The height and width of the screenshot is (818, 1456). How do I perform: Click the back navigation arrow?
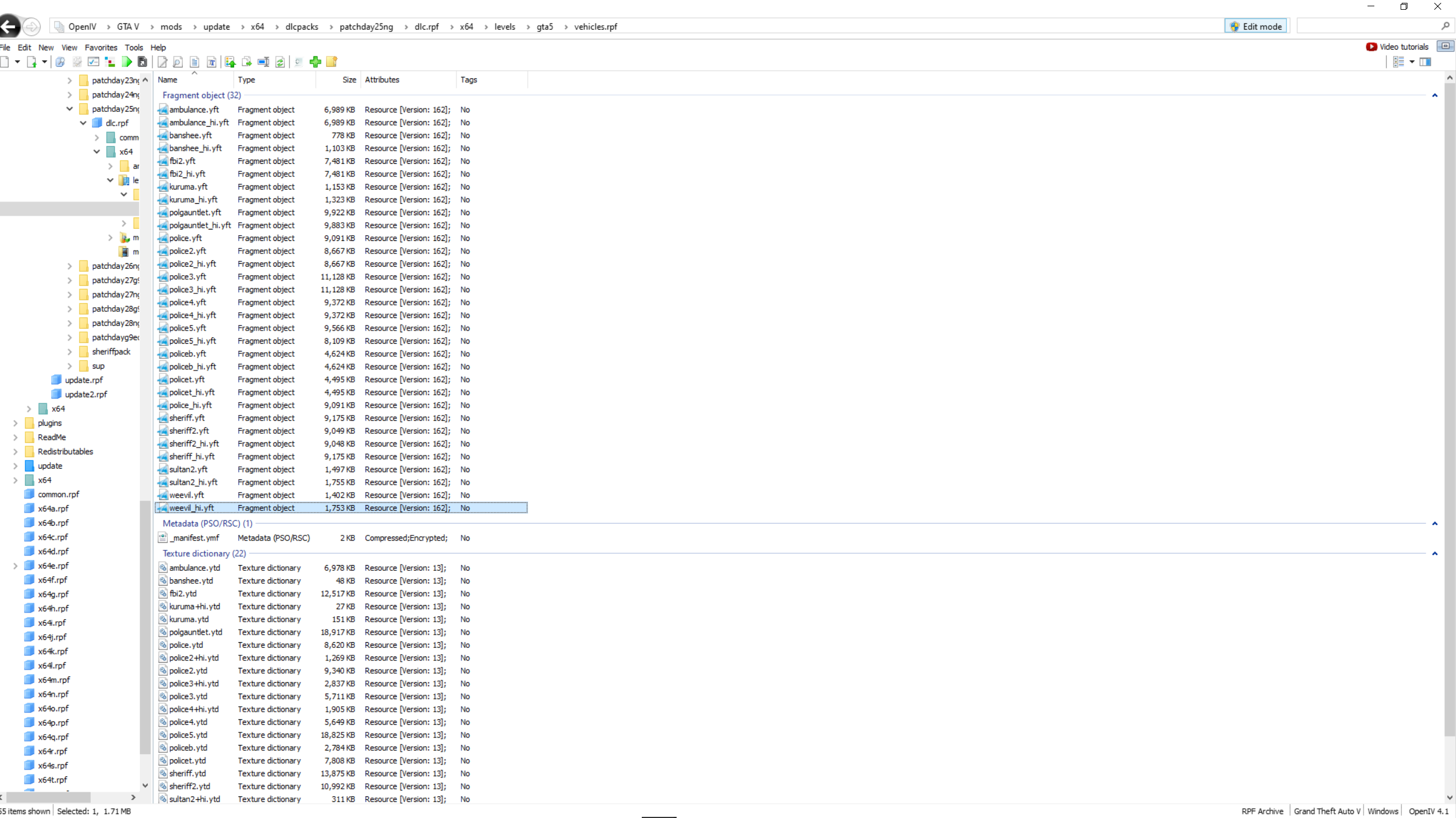(9, 26)
